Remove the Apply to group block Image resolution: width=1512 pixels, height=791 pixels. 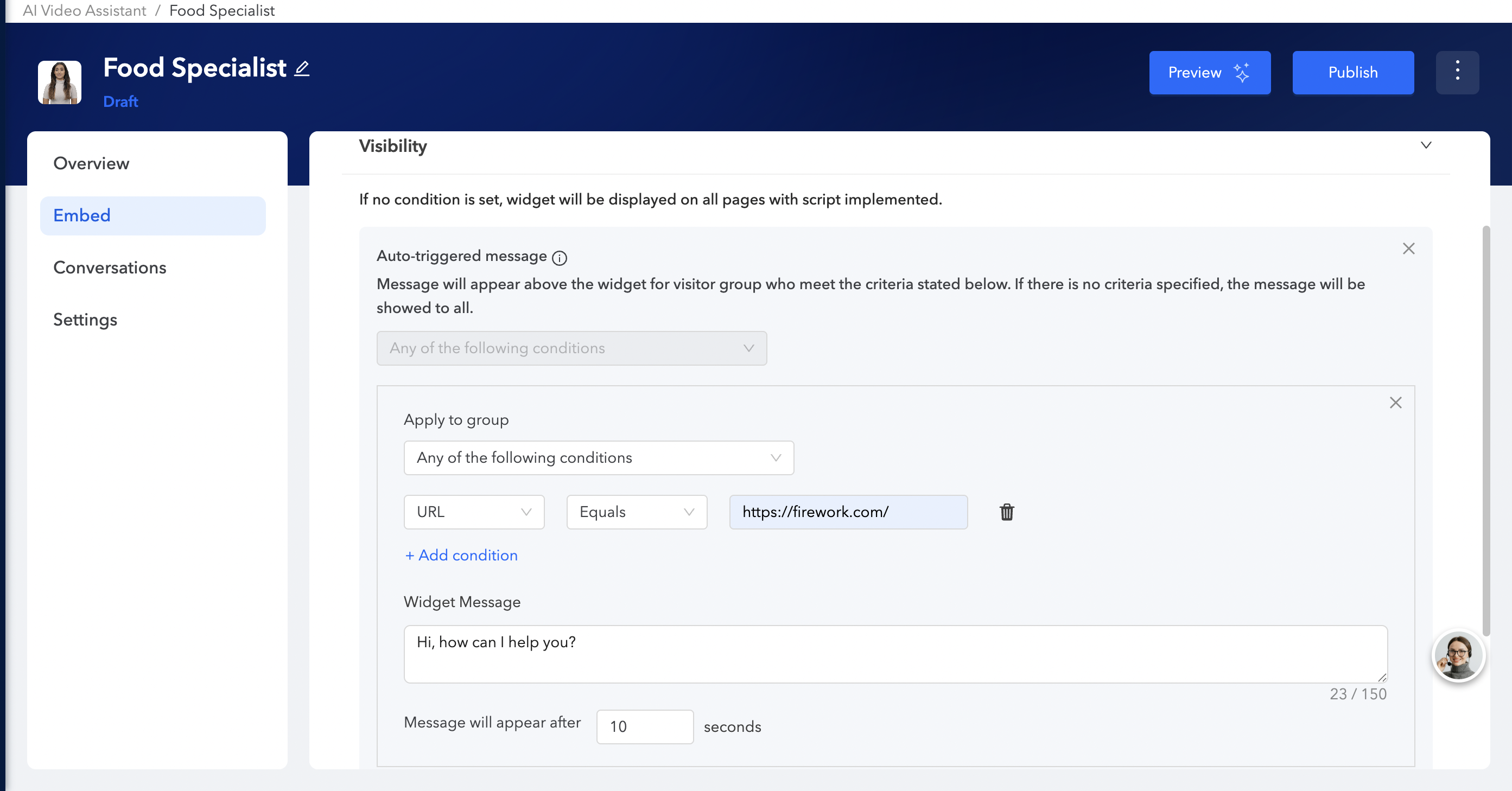click(x=1395, y=403)
